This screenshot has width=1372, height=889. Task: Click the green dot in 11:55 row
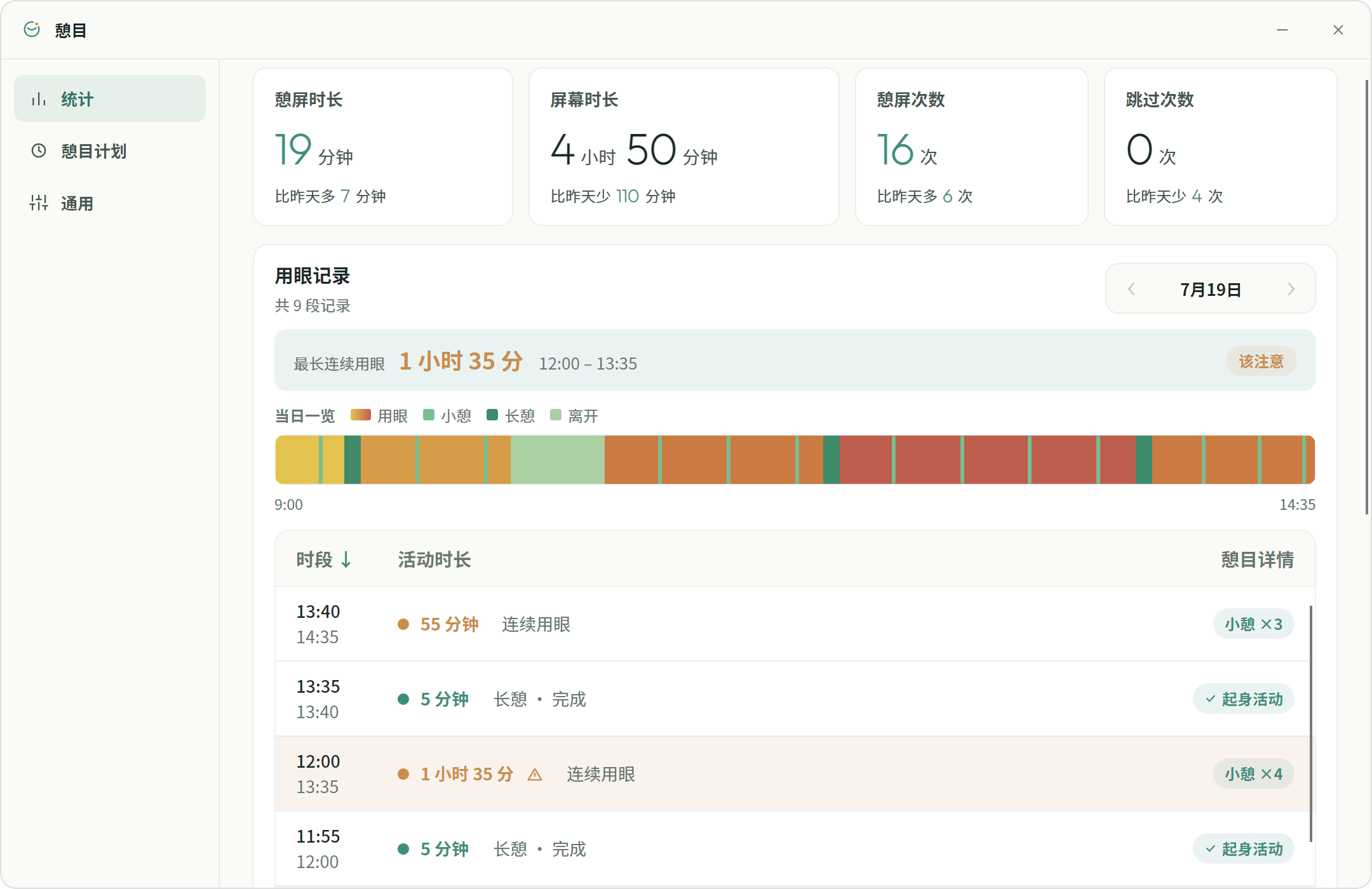click(403, 849)
